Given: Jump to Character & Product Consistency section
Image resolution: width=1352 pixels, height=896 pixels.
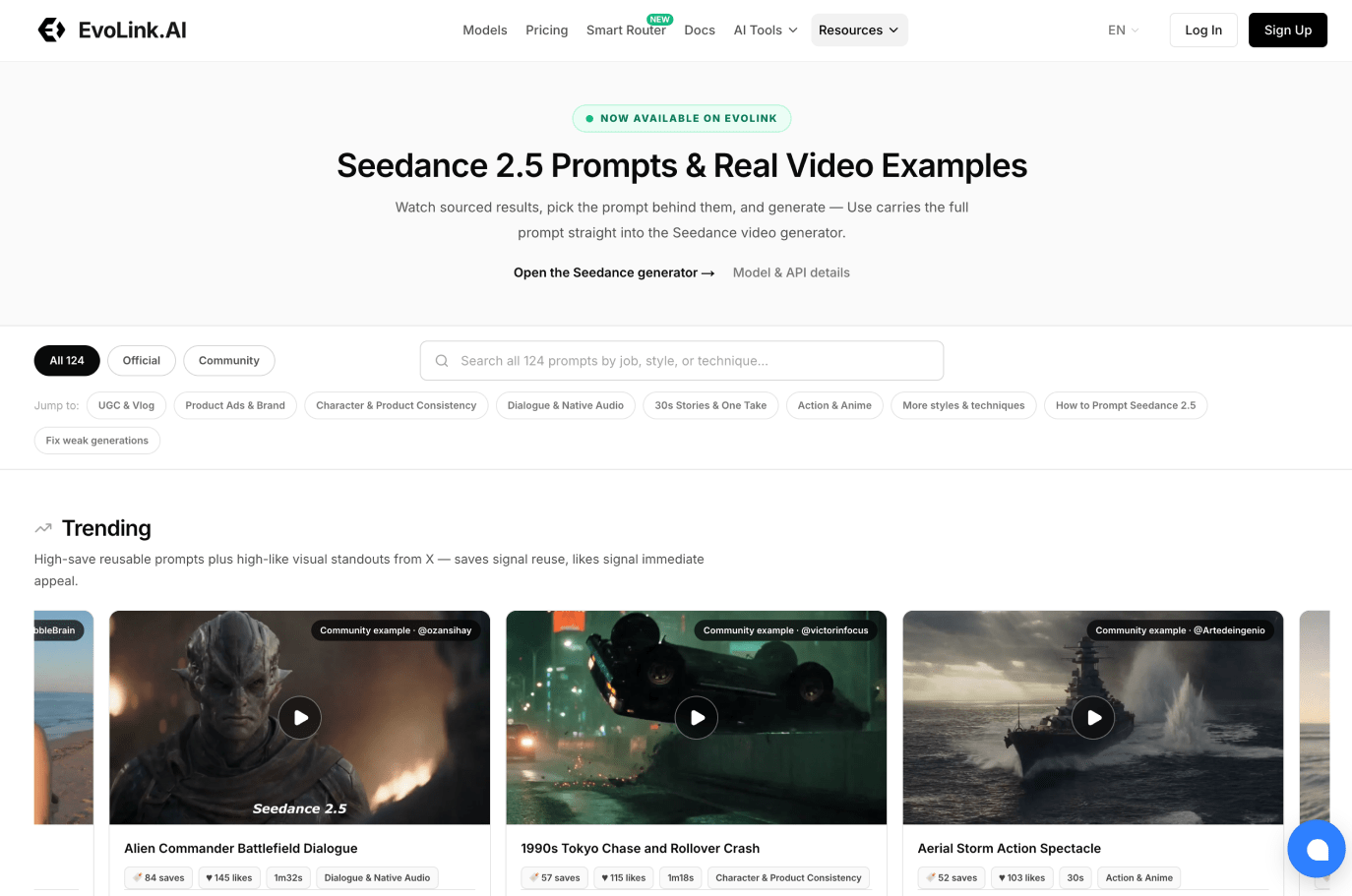Looking at the screenshot, I should pyautogui.click(x=397, y=406).
